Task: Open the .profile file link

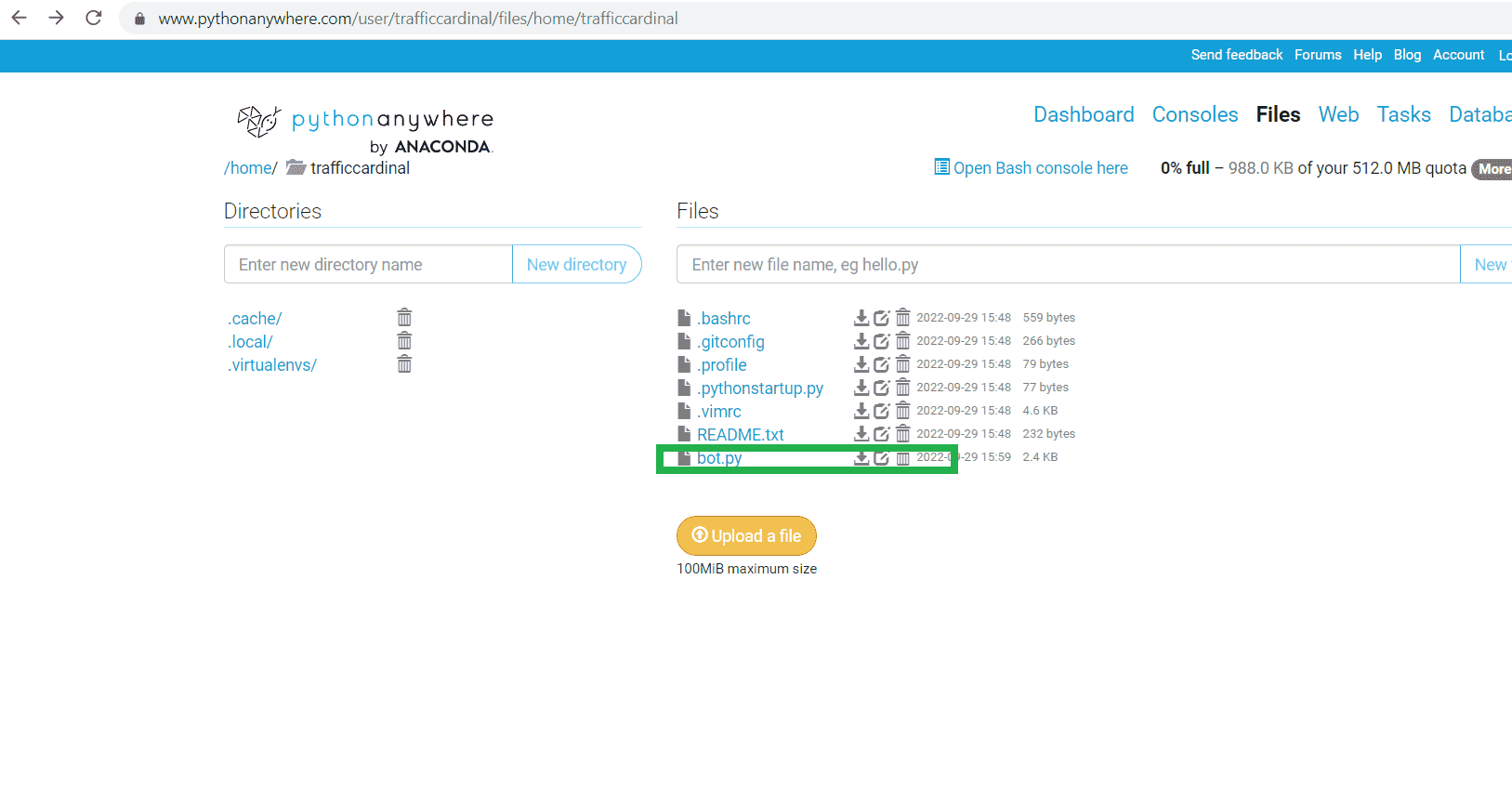Action: click(722, 364)
